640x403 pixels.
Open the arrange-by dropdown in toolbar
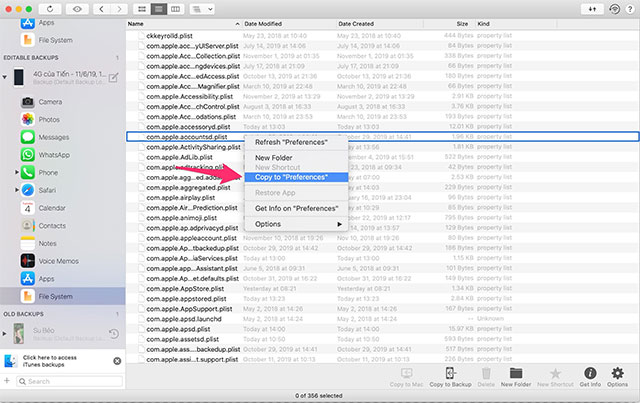[x=202, y=9]
